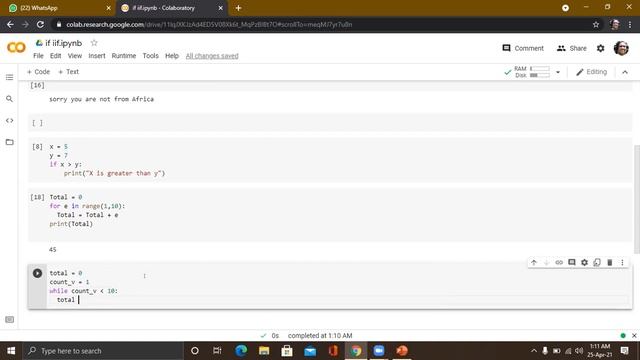Open the Windows notification center

[624, 351]
